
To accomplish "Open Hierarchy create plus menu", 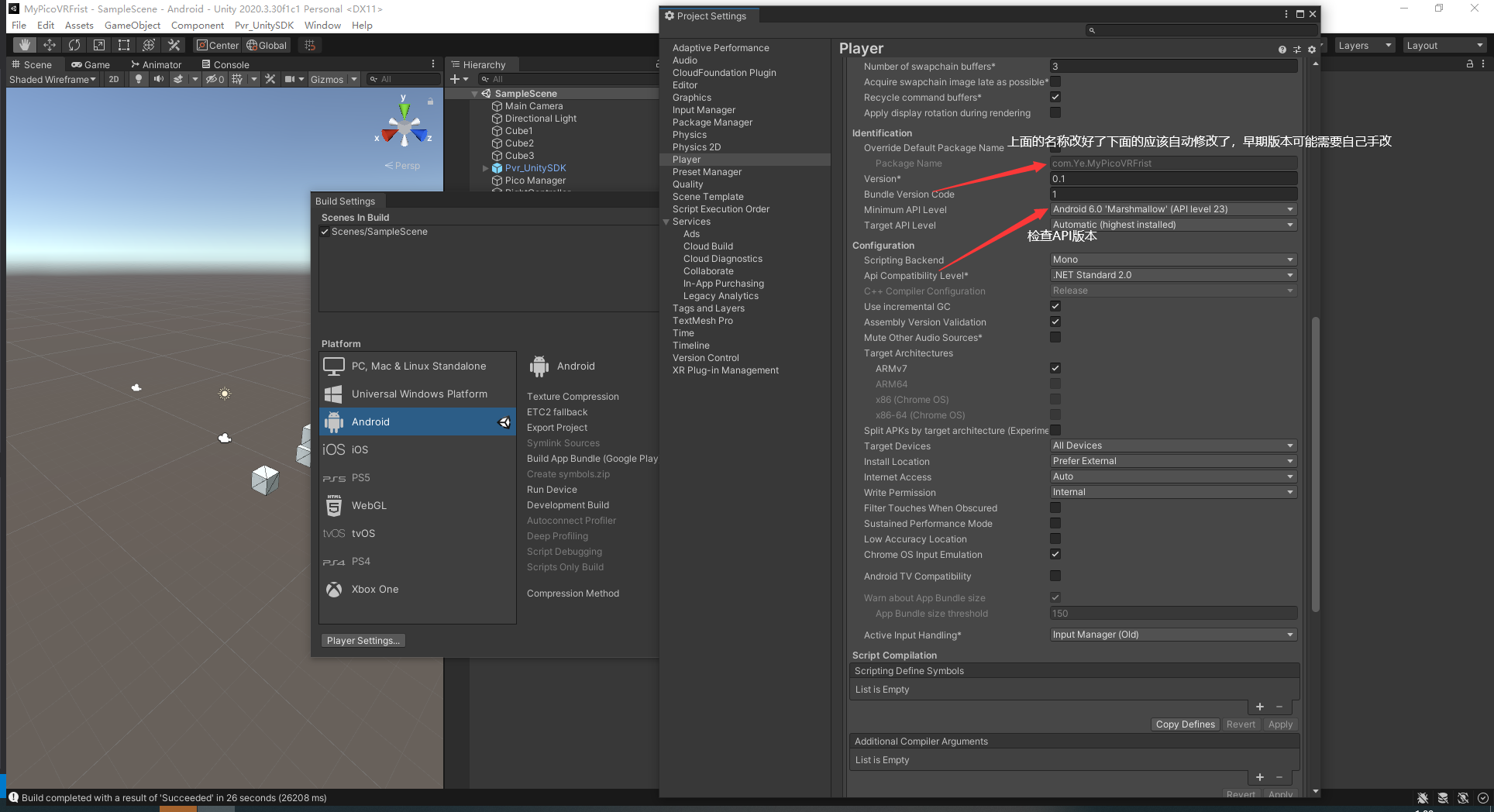I will click(x=459, y=79).
